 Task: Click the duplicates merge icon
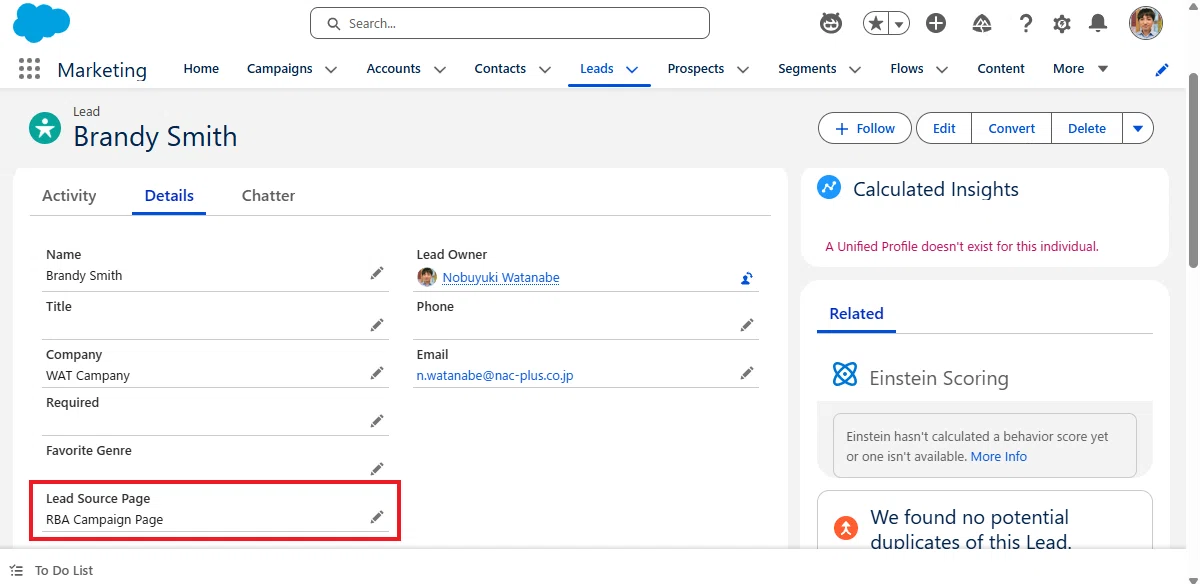(846, 527)
